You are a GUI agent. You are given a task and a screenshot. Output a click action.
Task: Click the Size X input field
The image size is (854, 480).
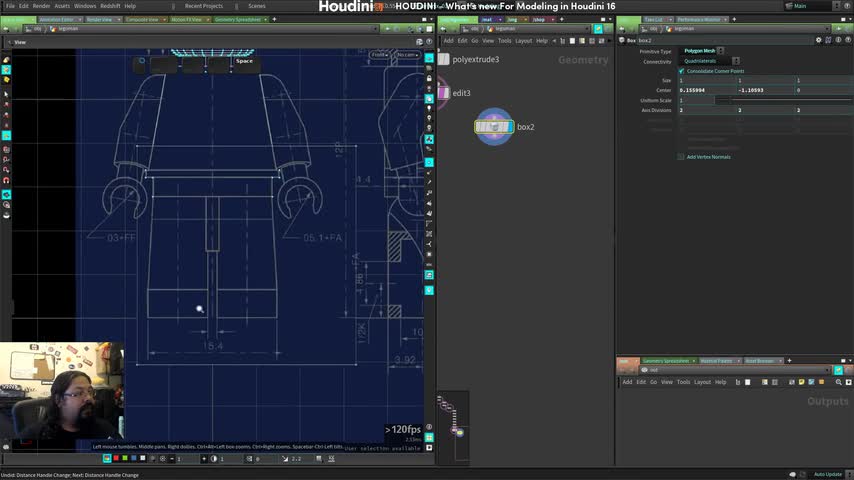pyautogui.click(x=707, y=81)
